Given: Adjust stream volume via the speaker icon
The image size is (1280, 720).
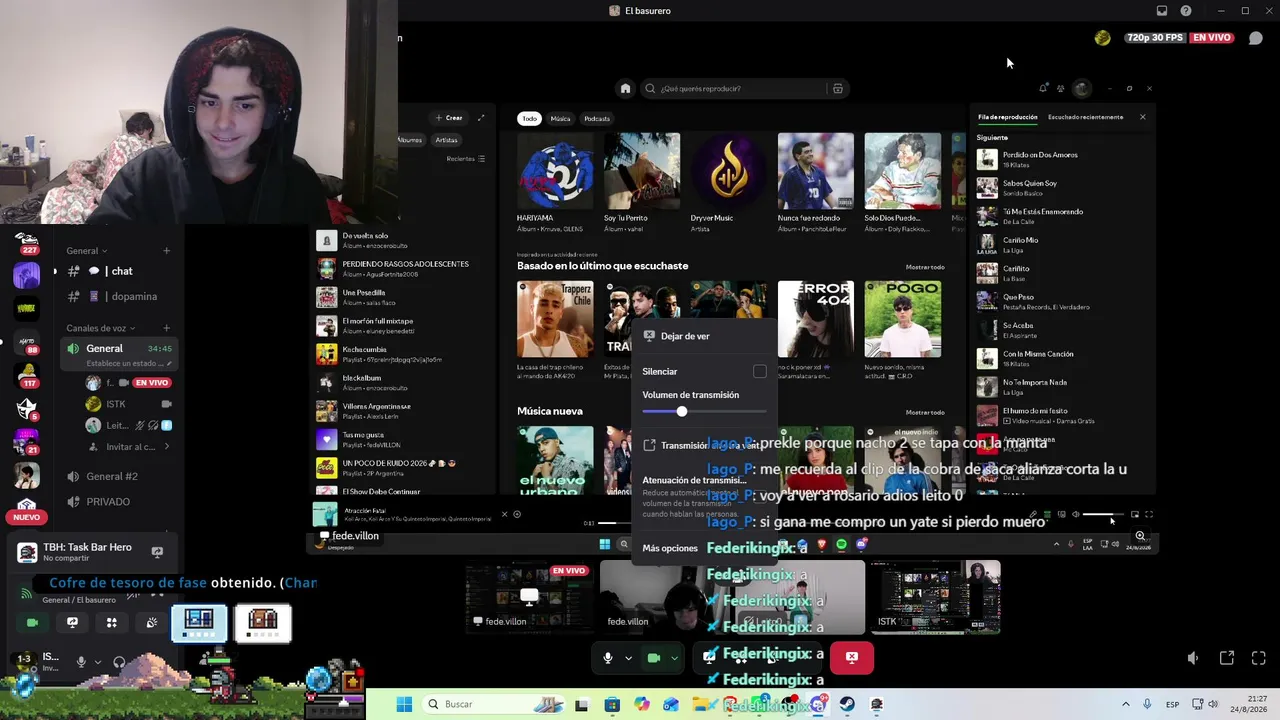Looking at the screenshot, I should [x=1193, y=658].
